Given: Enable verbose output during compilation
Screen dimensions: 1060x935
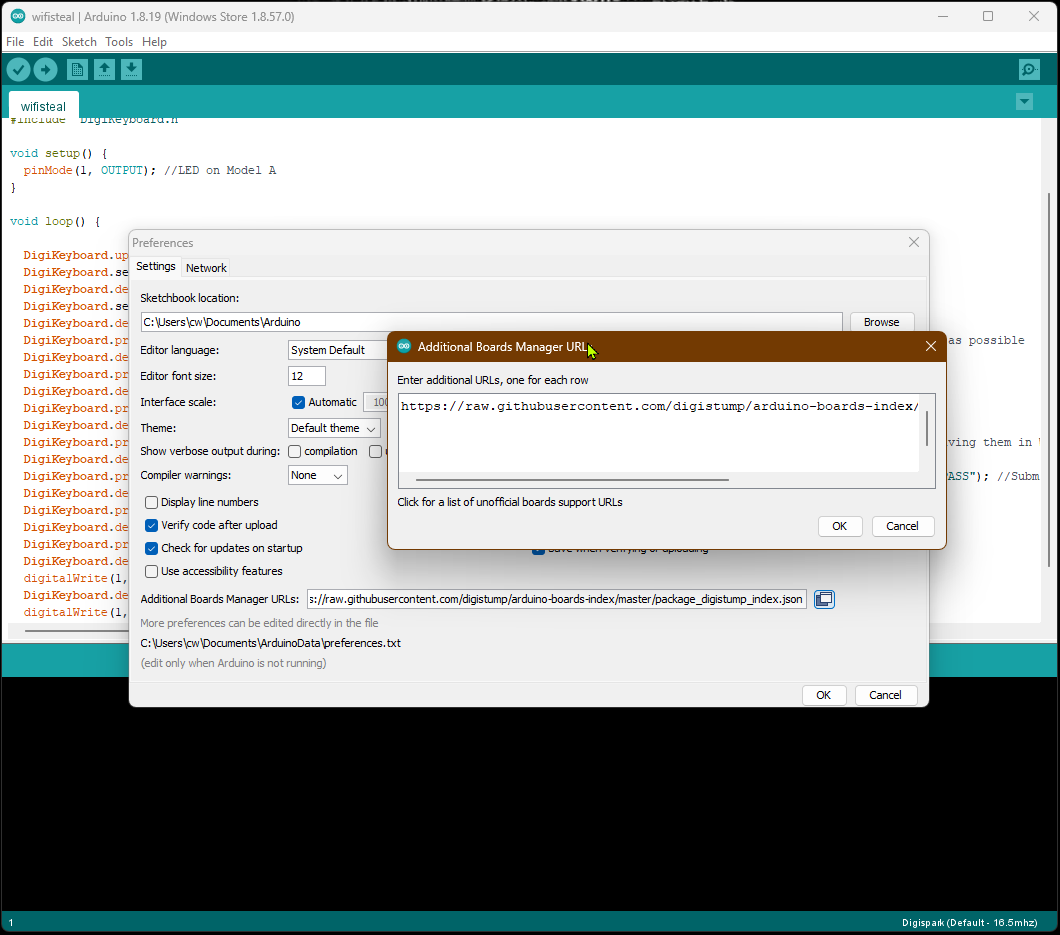Looking at the screenshot, I should [x=295, y=452].
